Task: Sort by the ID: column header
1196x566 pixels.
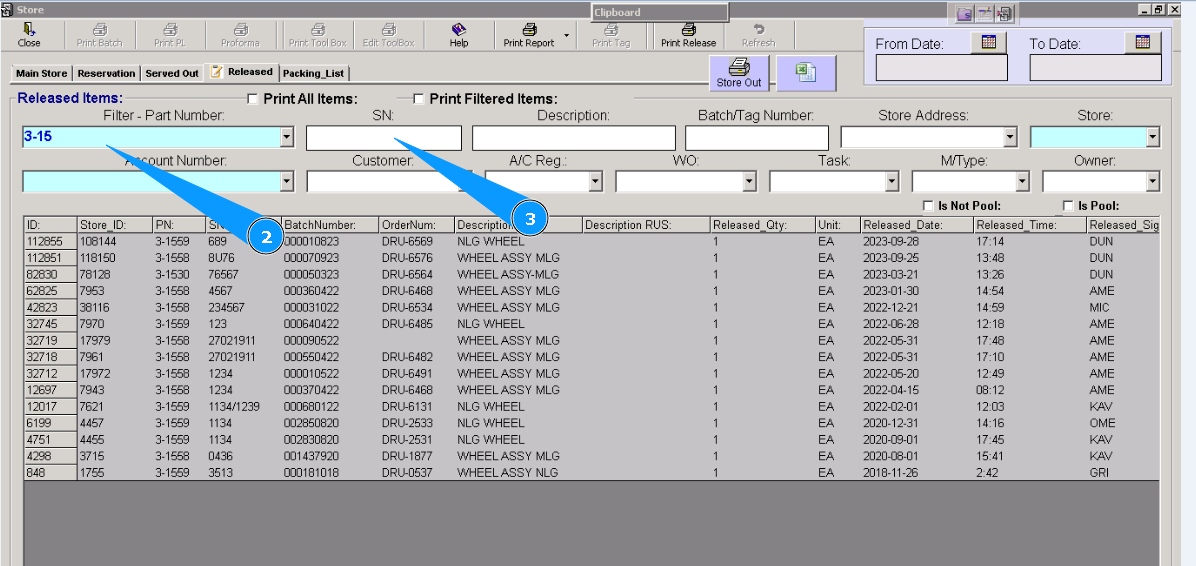Action: click(x=50, y=225)
